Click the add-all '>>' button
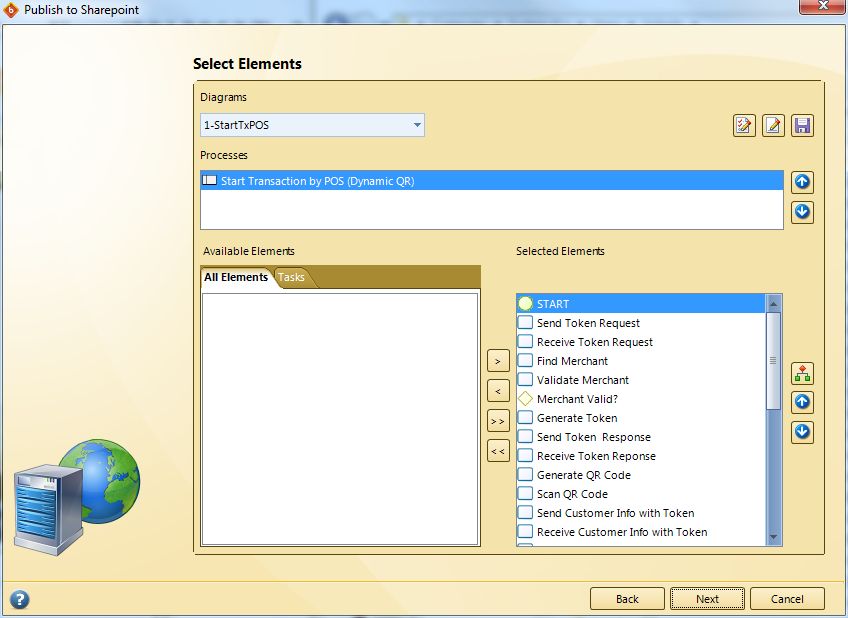This screenshot has height=618, width=848. coord(498,420)
